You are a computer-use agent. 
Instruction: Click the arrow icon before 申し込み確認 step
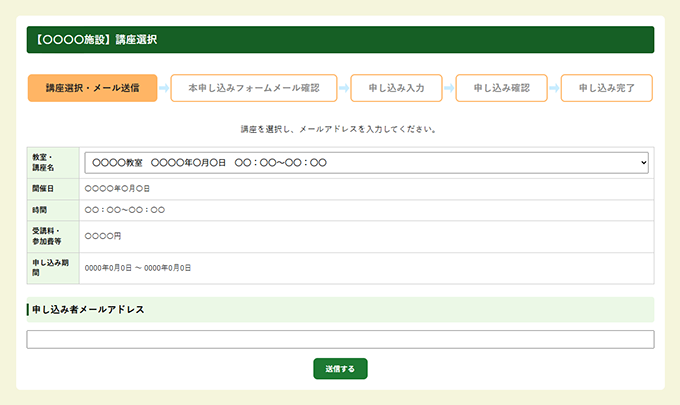(x=449, y=88)
